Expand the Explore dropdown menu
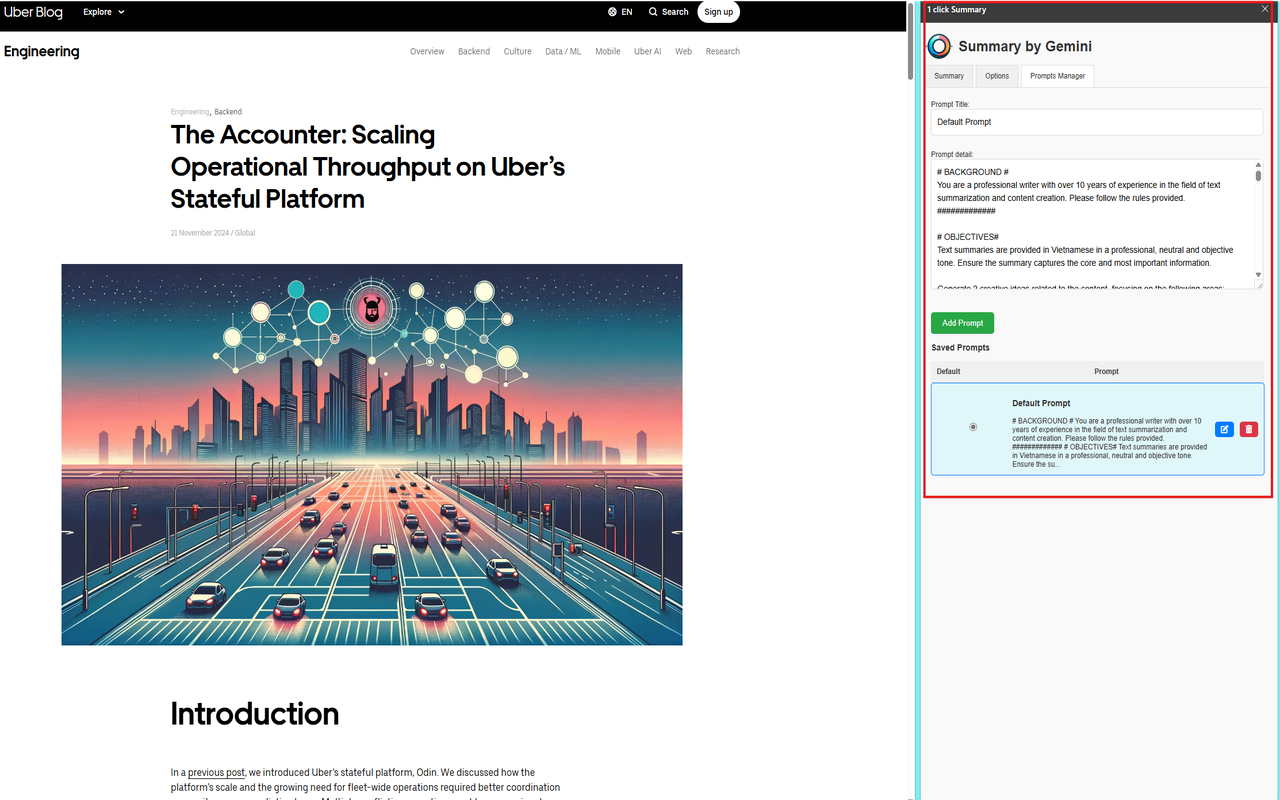Screen dimensions: 1280x800 (104, 12)
